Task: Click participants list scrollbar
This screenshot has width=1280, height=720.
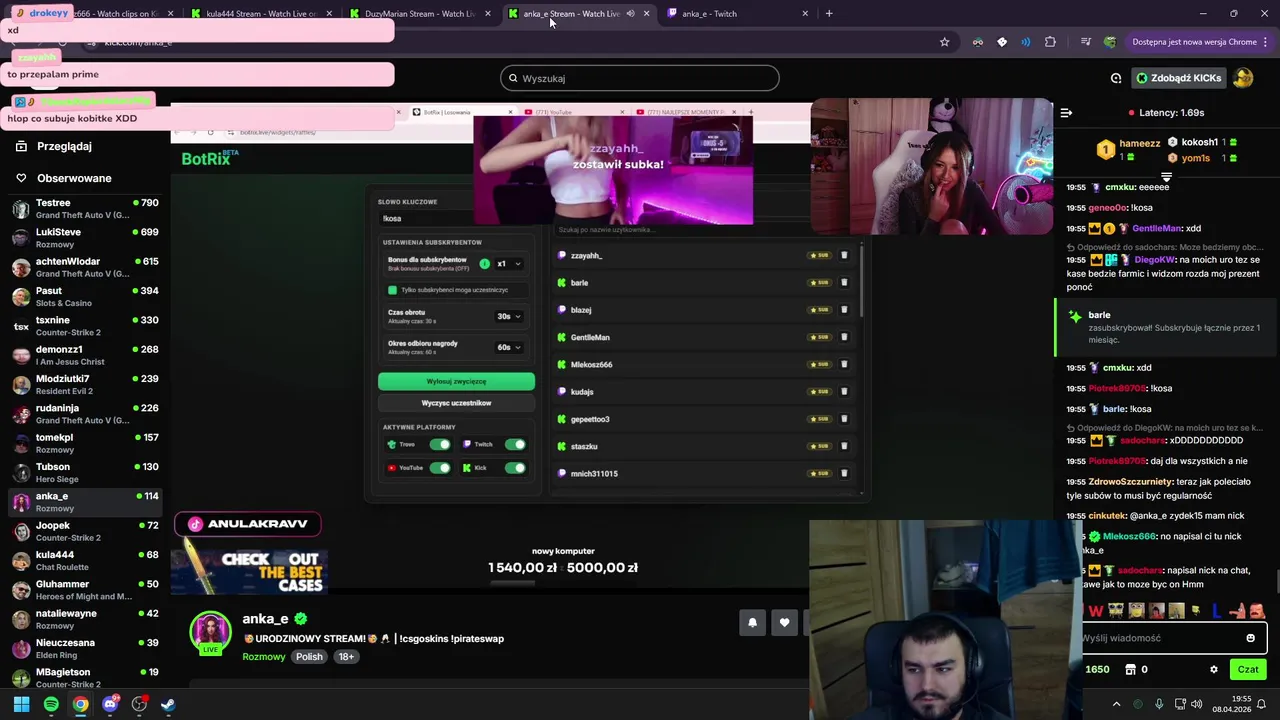Action: click(x=860, y=280)
